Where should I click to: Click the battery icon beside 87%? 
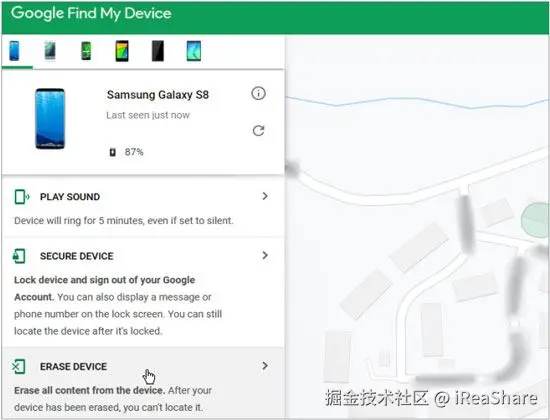(112, 152)
